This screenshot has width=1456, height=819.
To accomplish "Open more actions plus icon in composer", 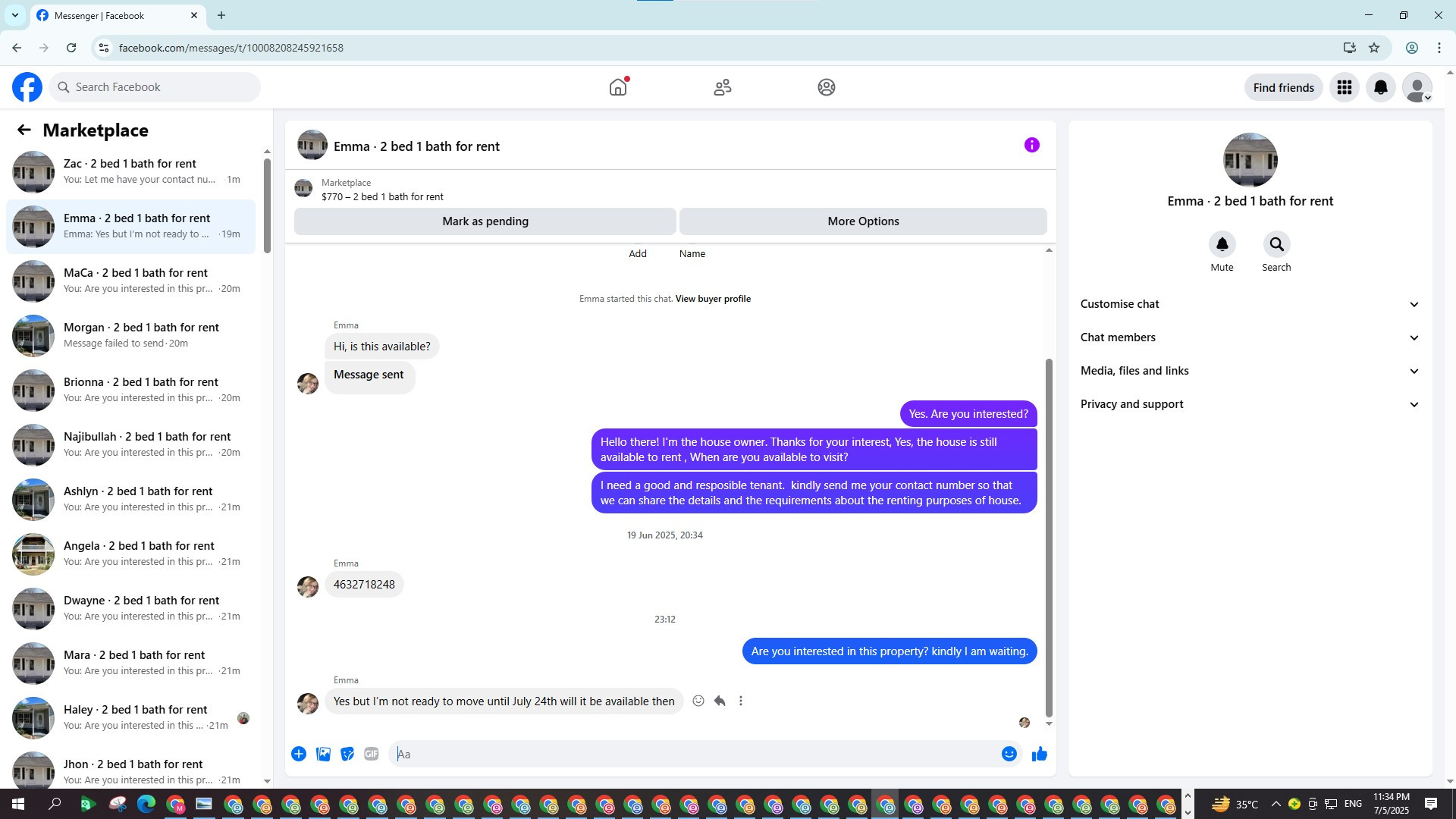I will (x=299, y=754).
